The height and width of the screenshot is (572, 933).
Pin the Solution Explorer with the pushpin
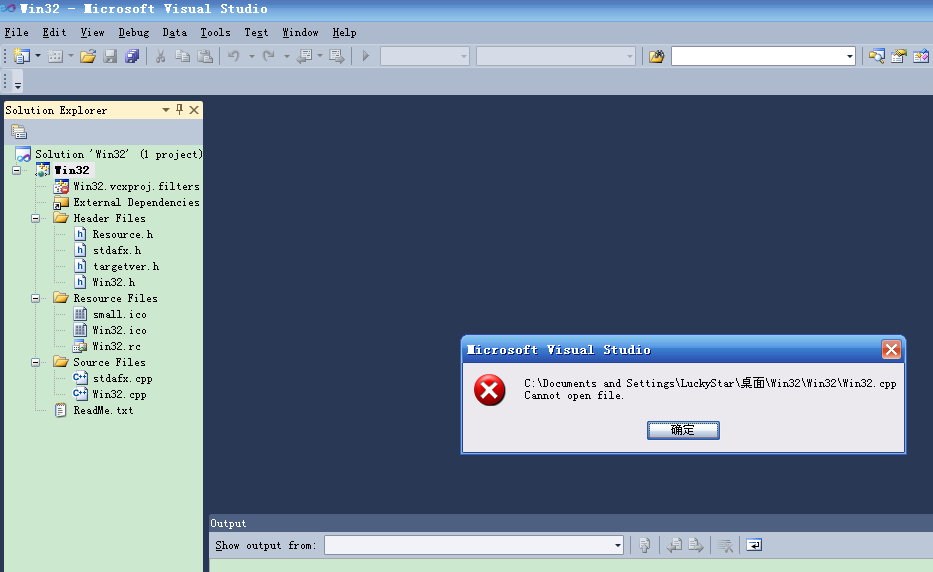180,110
